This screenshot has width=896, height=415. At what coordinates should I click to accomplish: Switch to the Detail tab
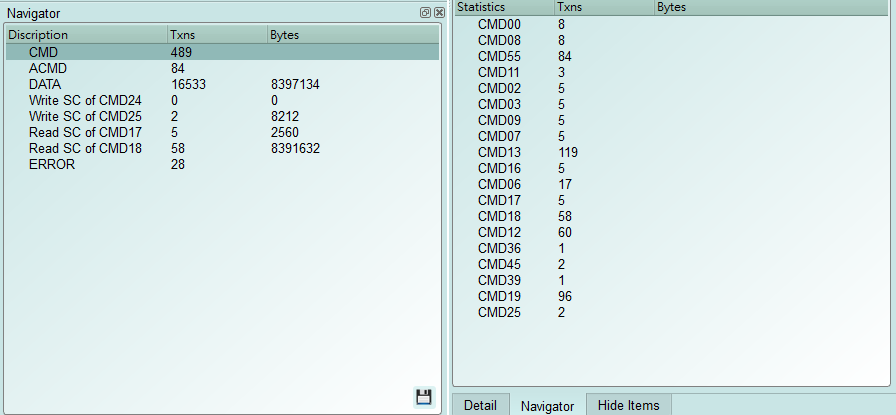coord(480,405)
